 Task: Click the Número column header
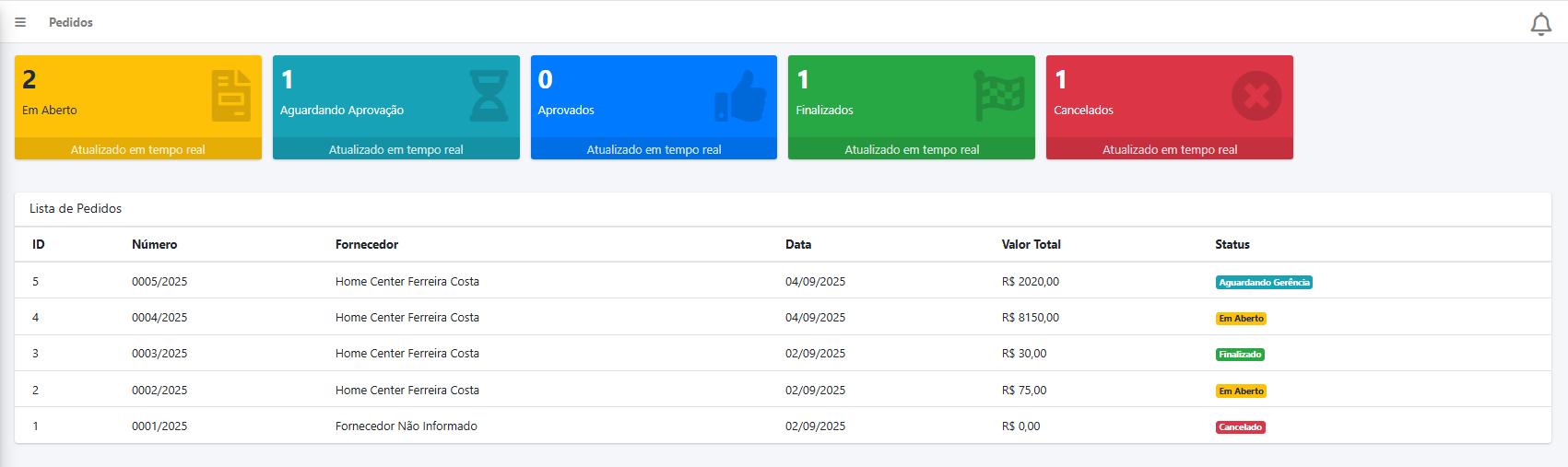(x=155, y=244)
